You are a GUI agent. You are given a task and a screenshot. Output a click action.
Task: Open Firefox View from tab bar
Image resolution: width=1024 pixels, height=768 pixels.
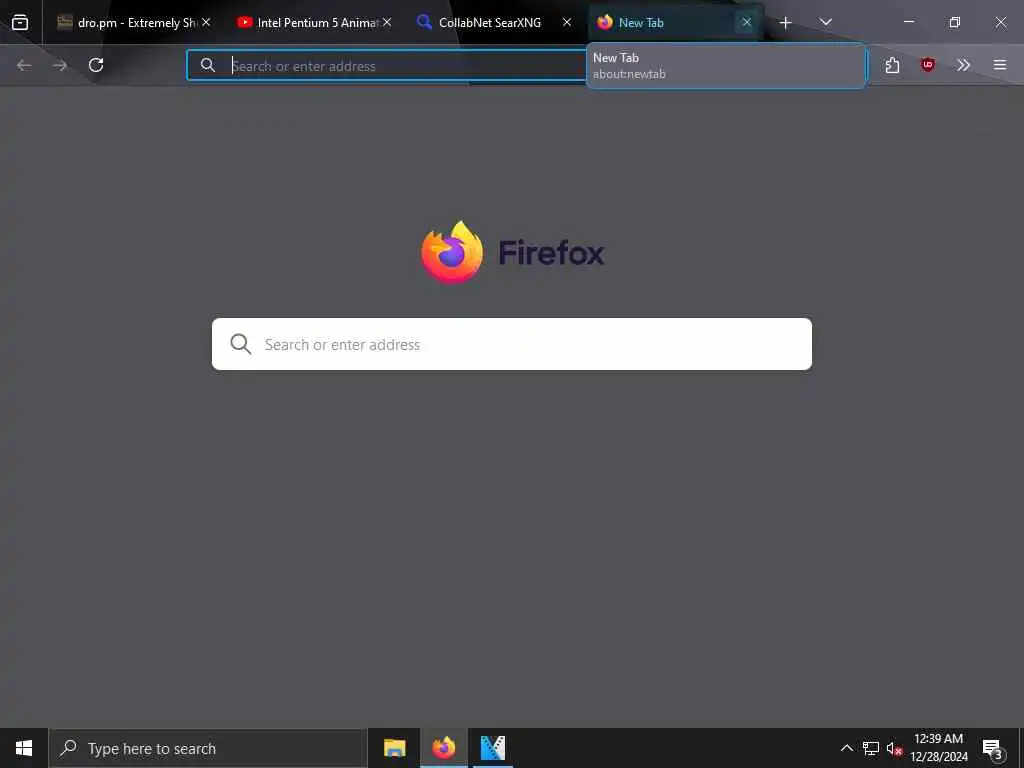point(20,22)
